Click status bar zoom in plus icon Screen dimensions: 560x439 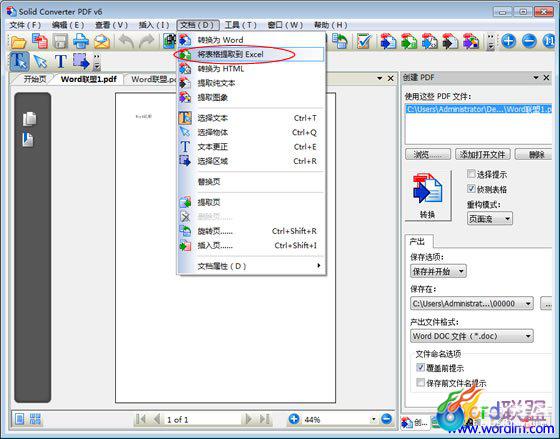coord(294,419)
